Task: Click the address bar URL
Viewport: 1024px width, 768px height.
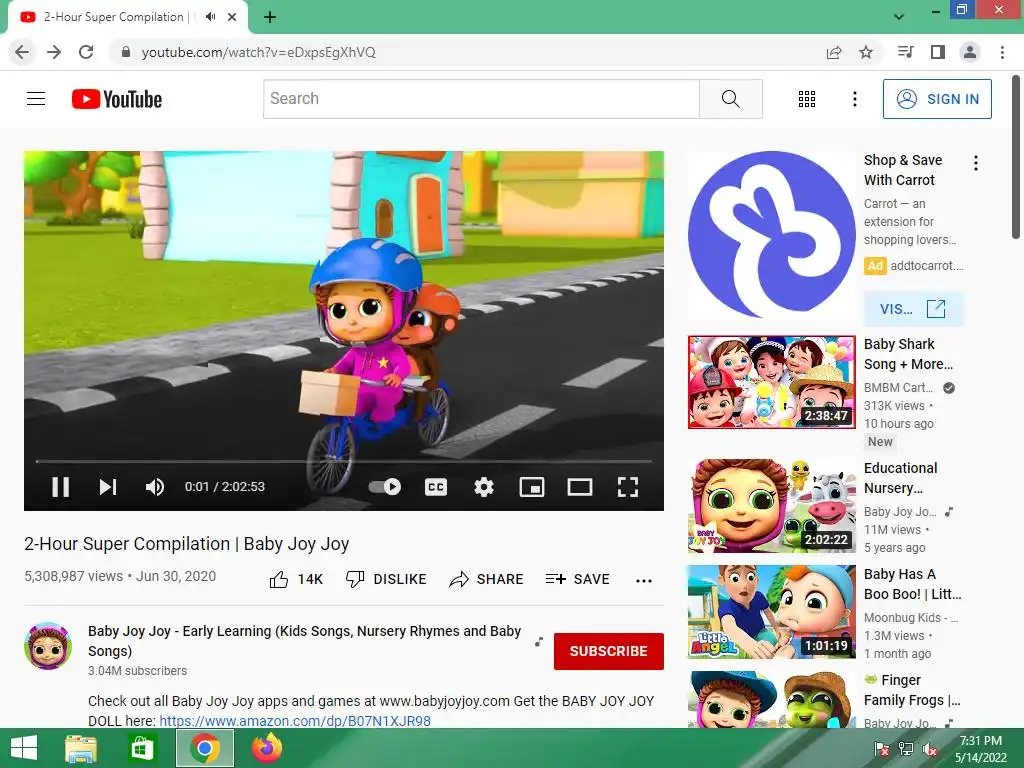Action: (259, 52)
